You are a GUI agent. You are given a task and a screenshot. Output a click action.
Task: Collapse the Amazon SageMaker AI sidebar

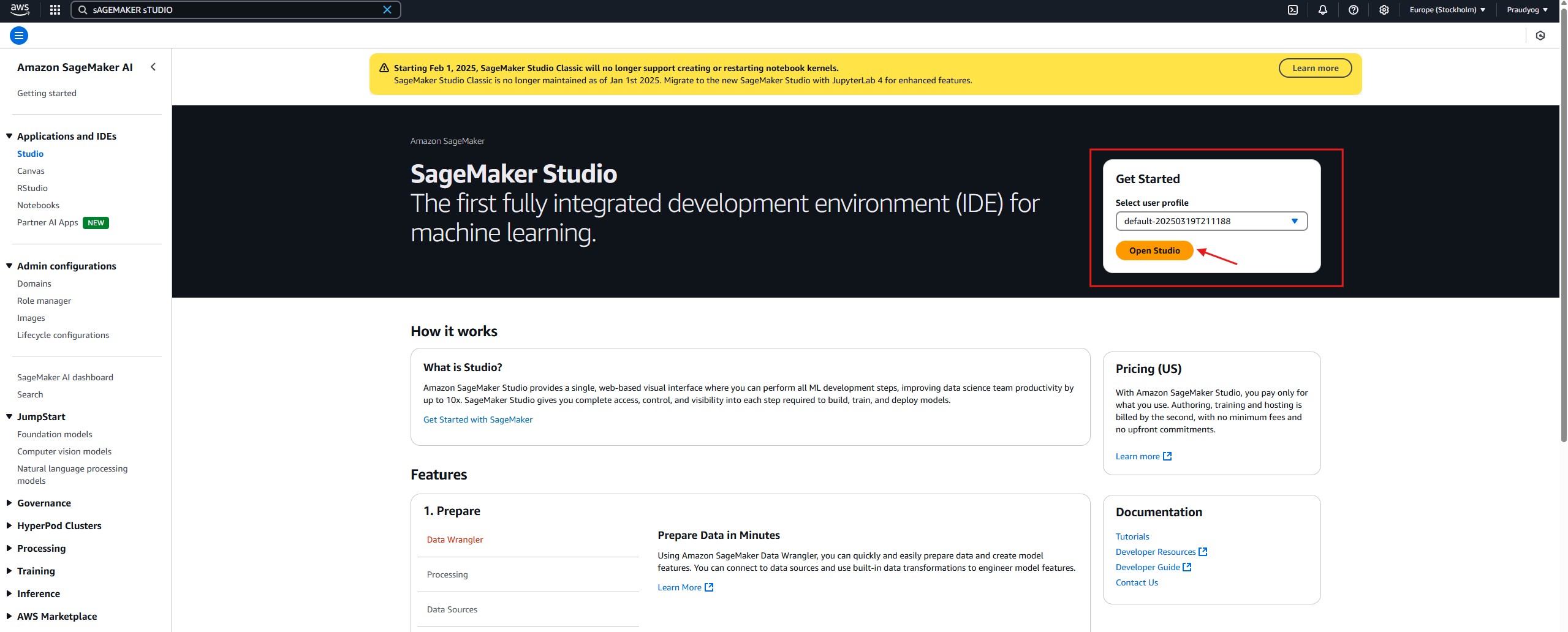click(153, 67)
